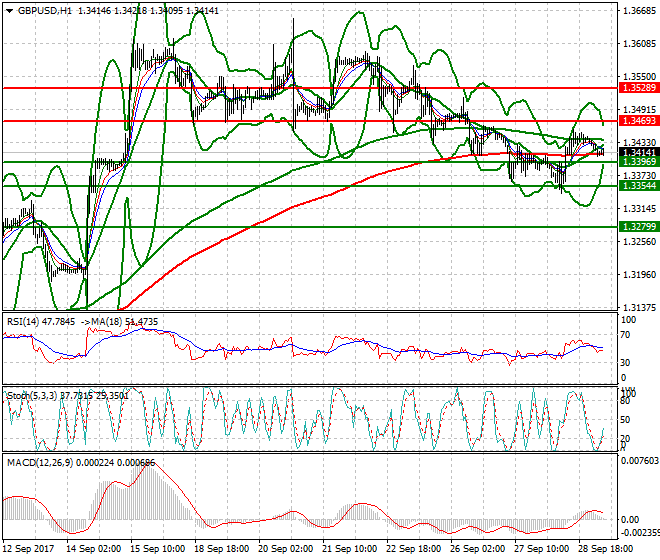This screenshot has width=660, height=560.
Task: Select the red 1.34693 resistance price label
Action: [x=639, y=121]
